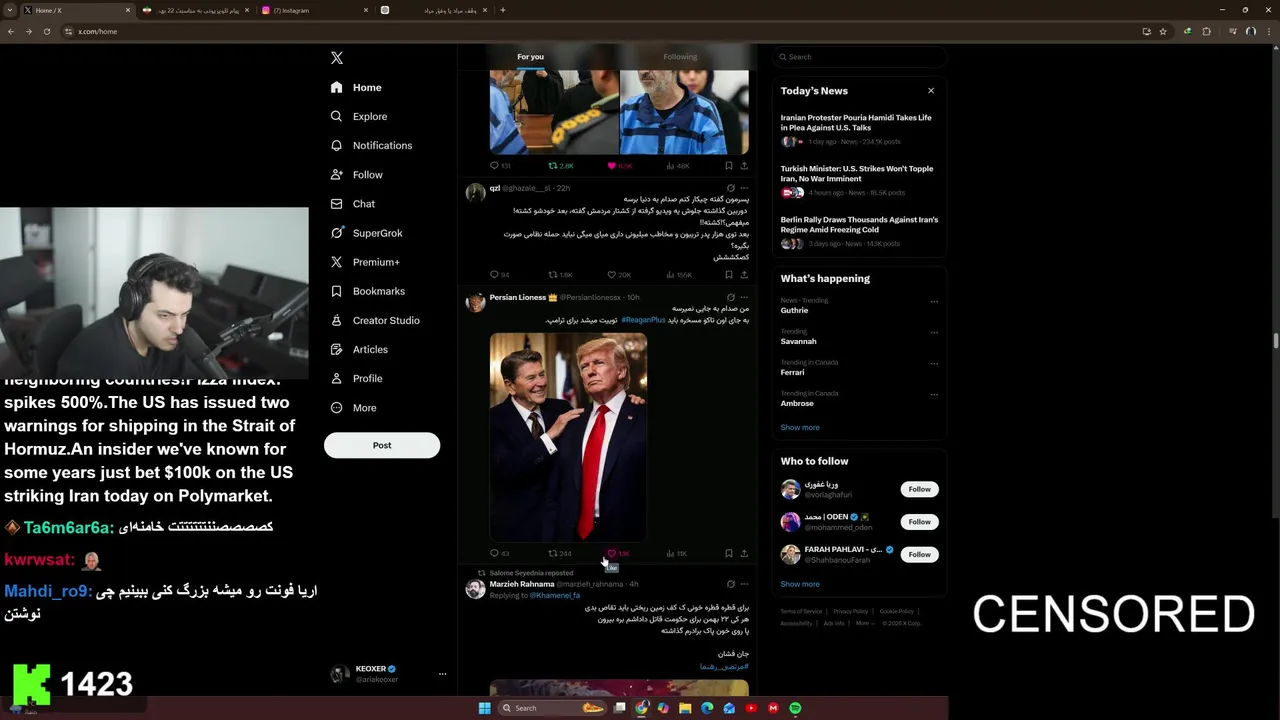
Task: Open Articles from the sidebar
Action: (x=358, y=349)
